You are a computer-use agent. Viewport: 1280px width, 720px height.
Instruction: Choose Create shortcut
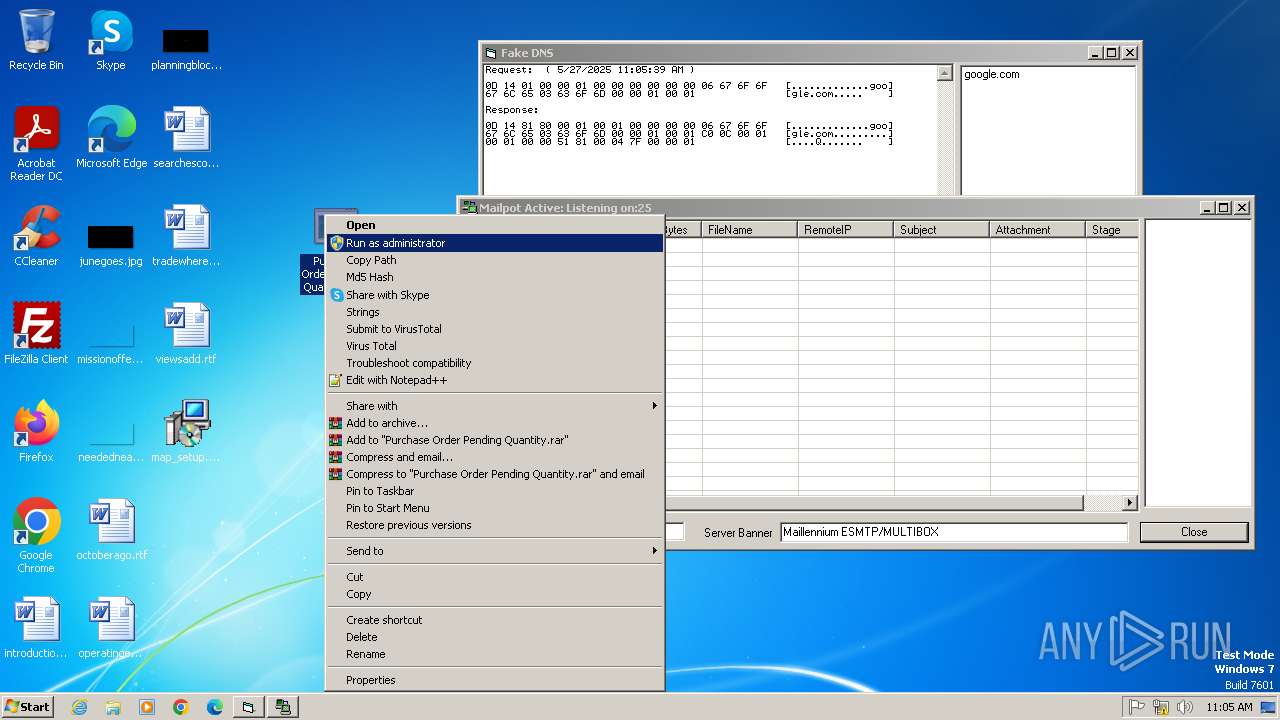click(x=494, y=620)
